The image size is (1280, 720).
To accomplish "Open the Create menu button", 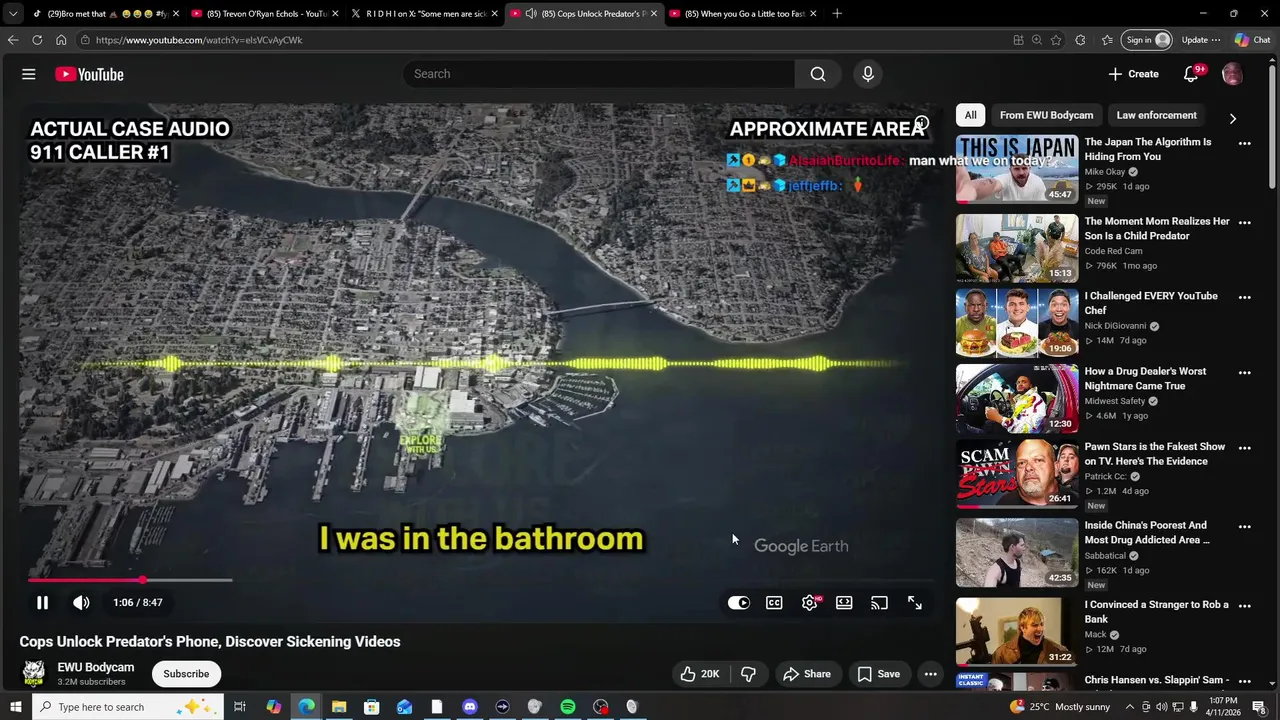I will 1133,74.
